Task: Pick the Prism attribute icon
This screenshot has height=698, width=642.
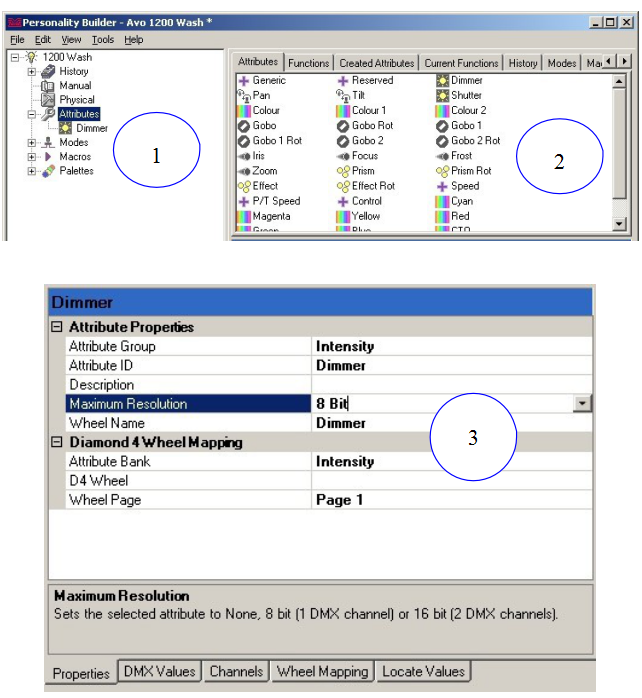Action: (x=342, y=171)
